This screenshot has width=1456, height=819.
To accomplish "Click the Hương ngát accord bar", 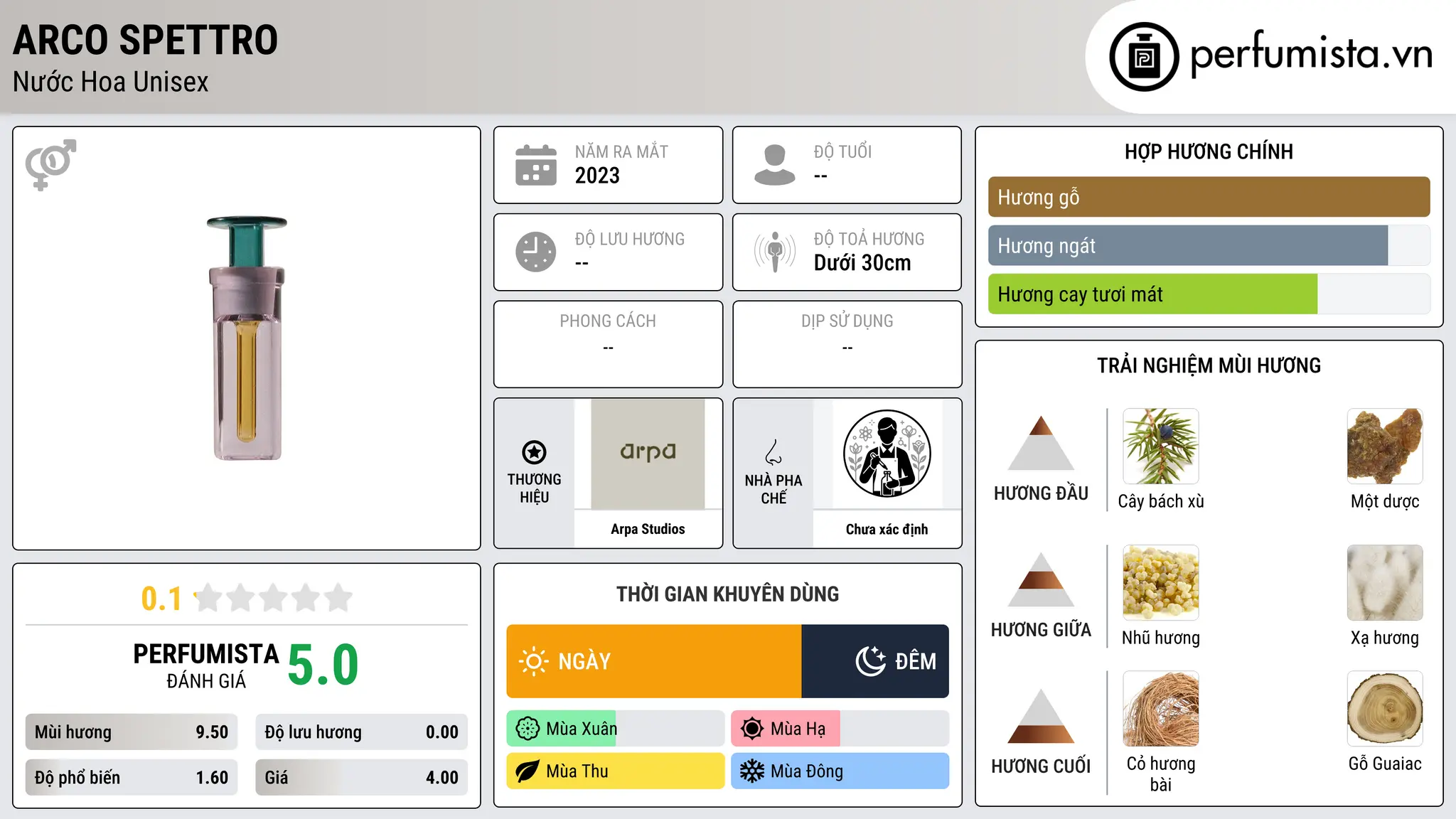I will coord(1209,246).
